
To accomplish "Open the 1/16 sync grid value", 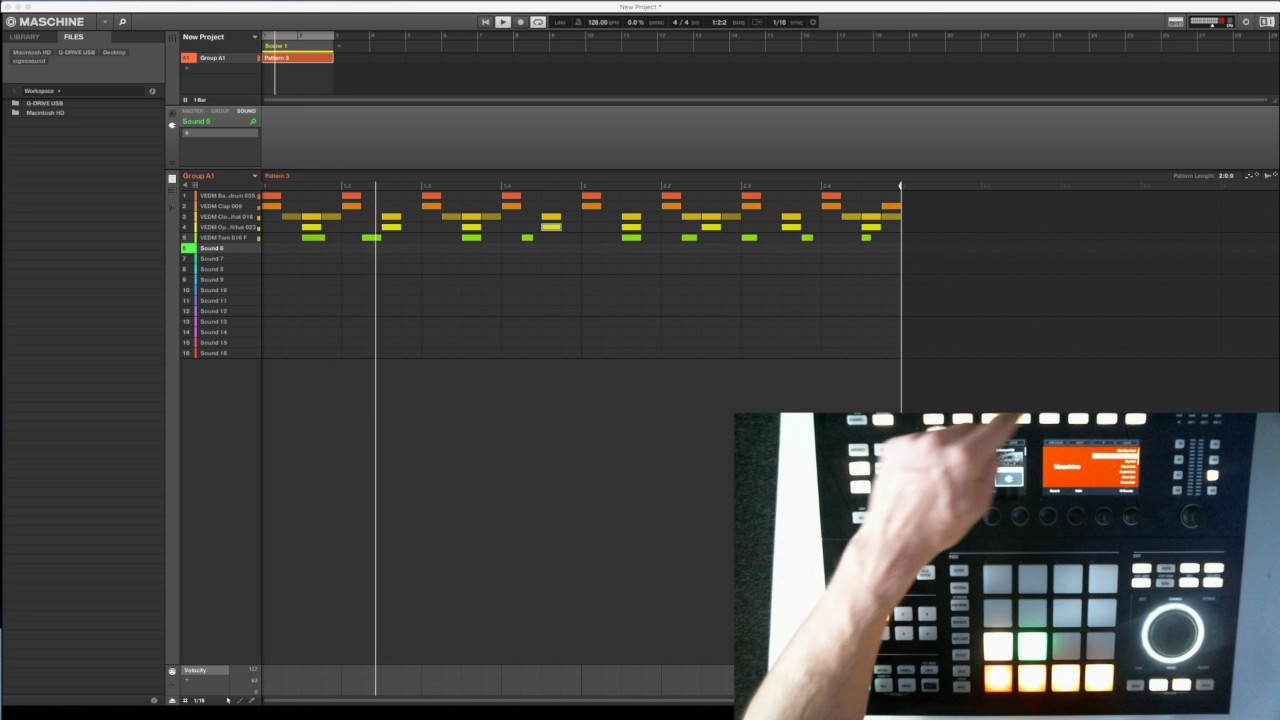I will click(779, 22).
